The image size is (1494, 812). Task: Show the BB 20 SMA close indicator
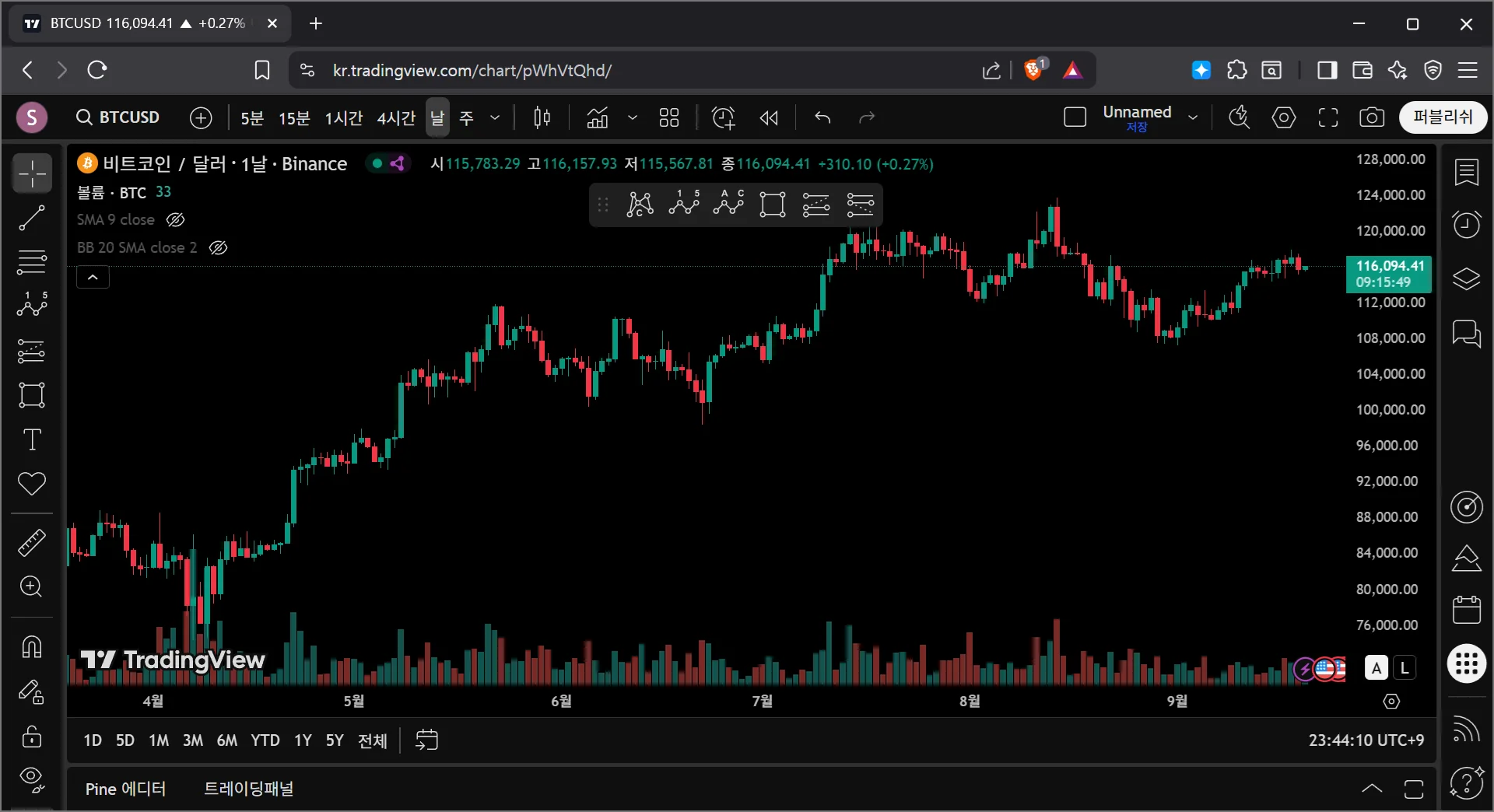pyautogui.click(x=219, y=248)
